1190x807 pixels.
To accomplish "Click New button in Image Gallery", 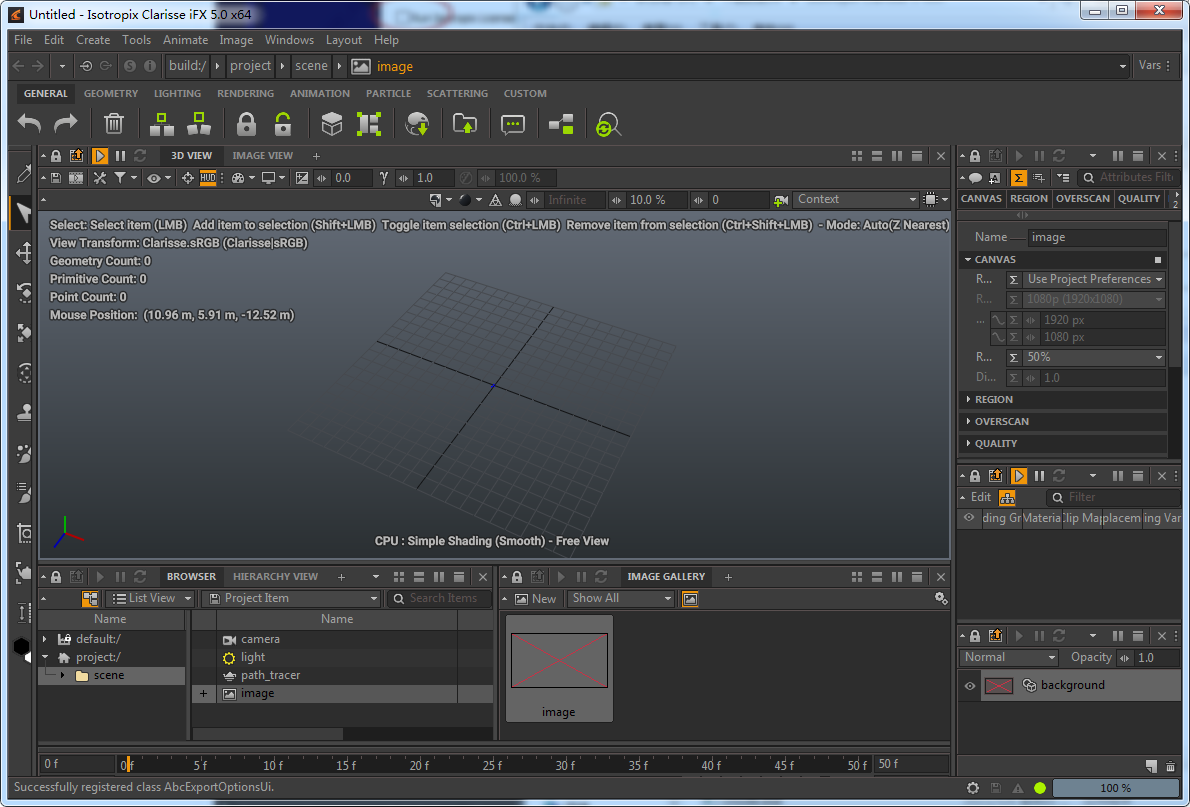I will pyautogui.click(x=535, y=599).
